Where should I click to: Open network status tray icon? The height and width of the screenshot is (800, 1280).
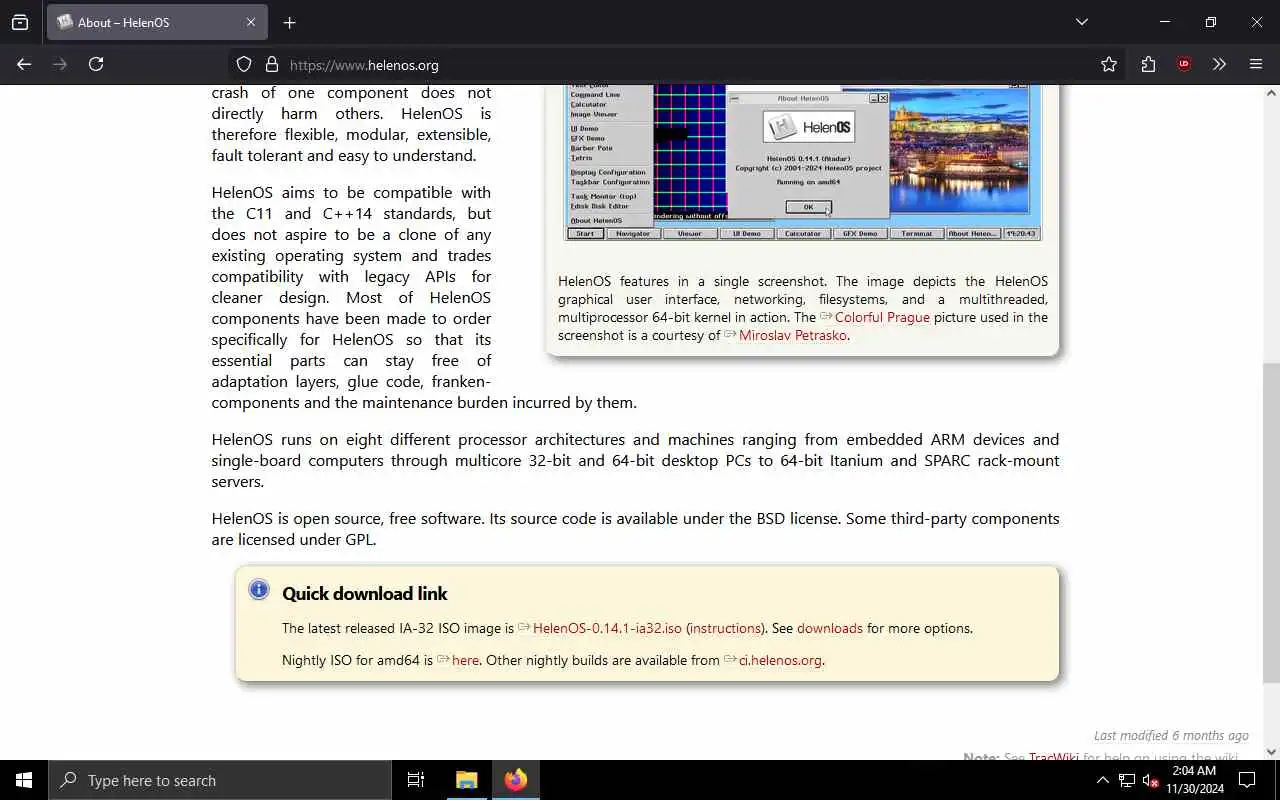pos(1126,780)
